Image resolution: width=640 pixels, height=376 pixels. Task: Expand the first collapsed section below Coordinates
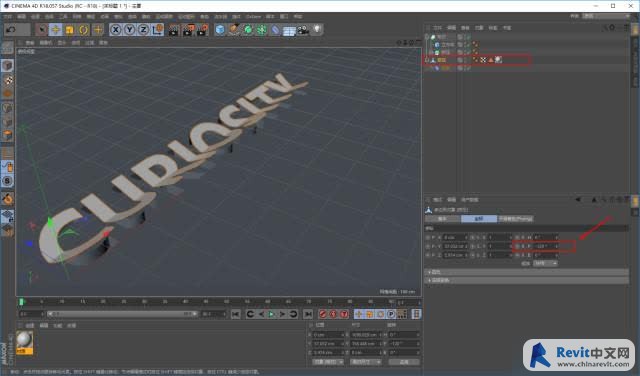[527, 272]
